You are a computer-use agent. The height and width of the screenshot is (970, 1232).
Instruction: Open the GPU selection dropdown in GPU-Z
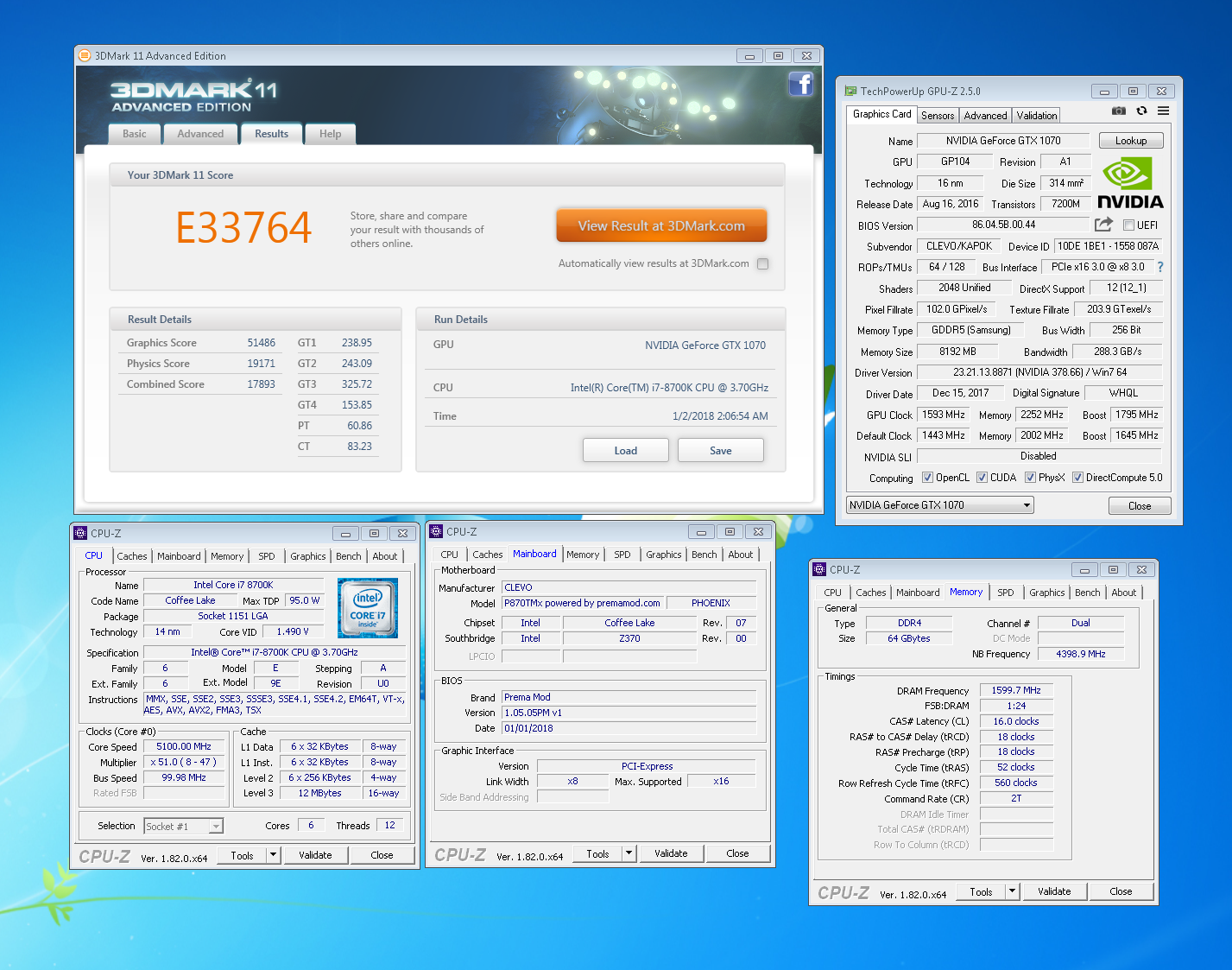(940, 505)
